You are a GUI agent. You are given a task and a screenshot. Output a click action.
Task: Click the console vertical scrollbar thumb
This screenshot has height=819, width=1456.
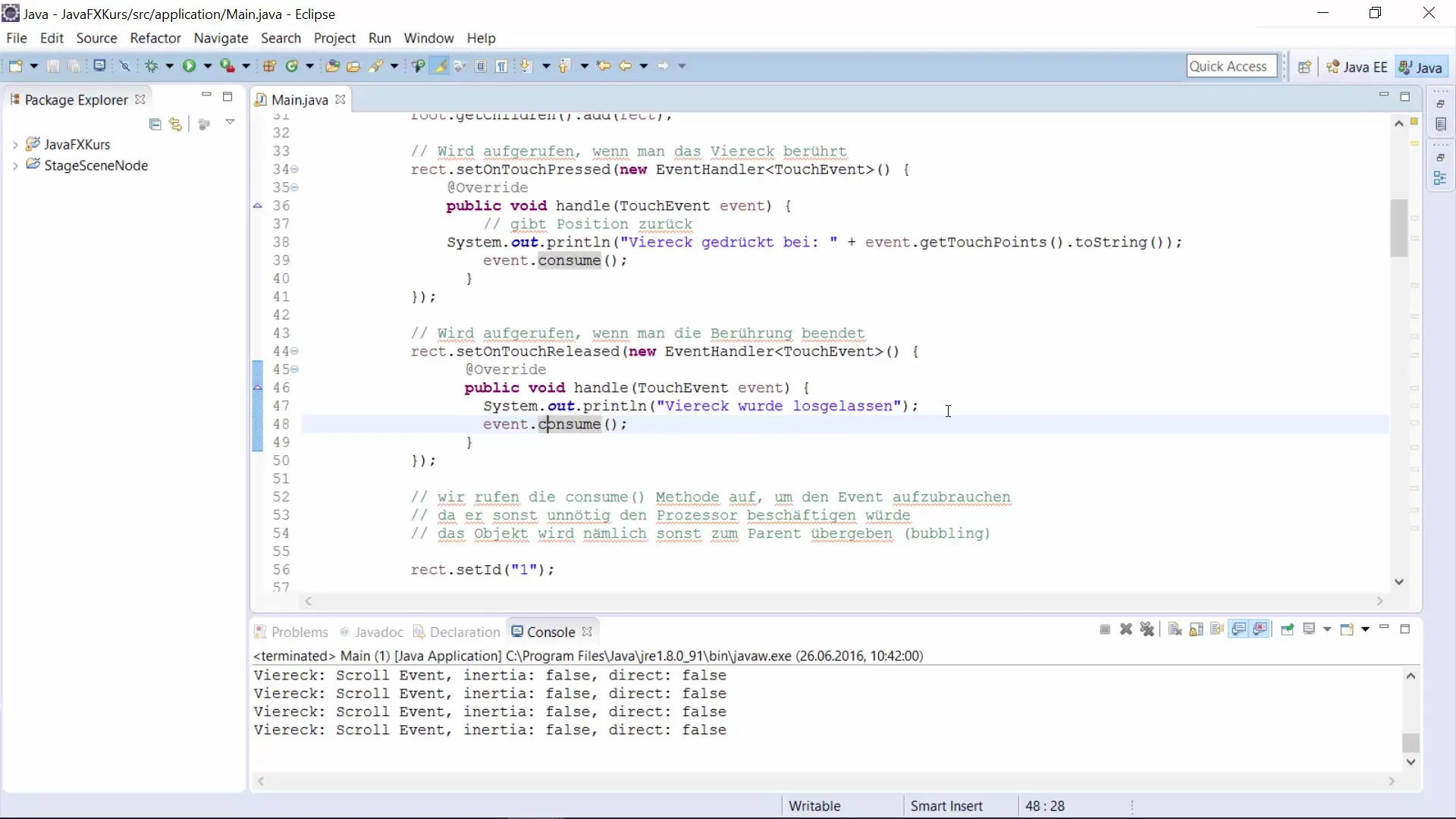pyautogui.click(x=1410, y=742)
